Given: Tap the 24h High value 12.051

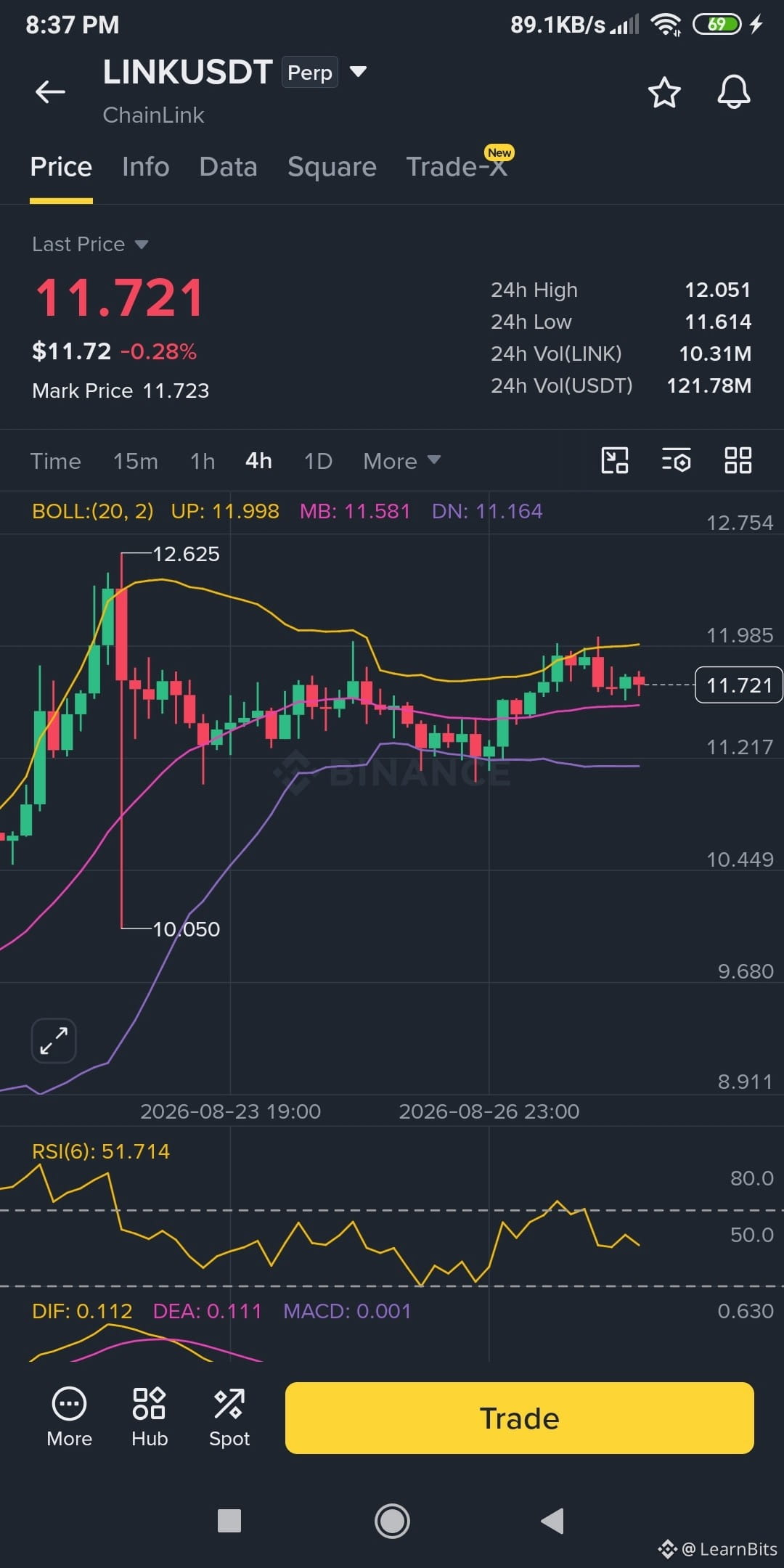Looking at the screenshot, I should [718, 290].
